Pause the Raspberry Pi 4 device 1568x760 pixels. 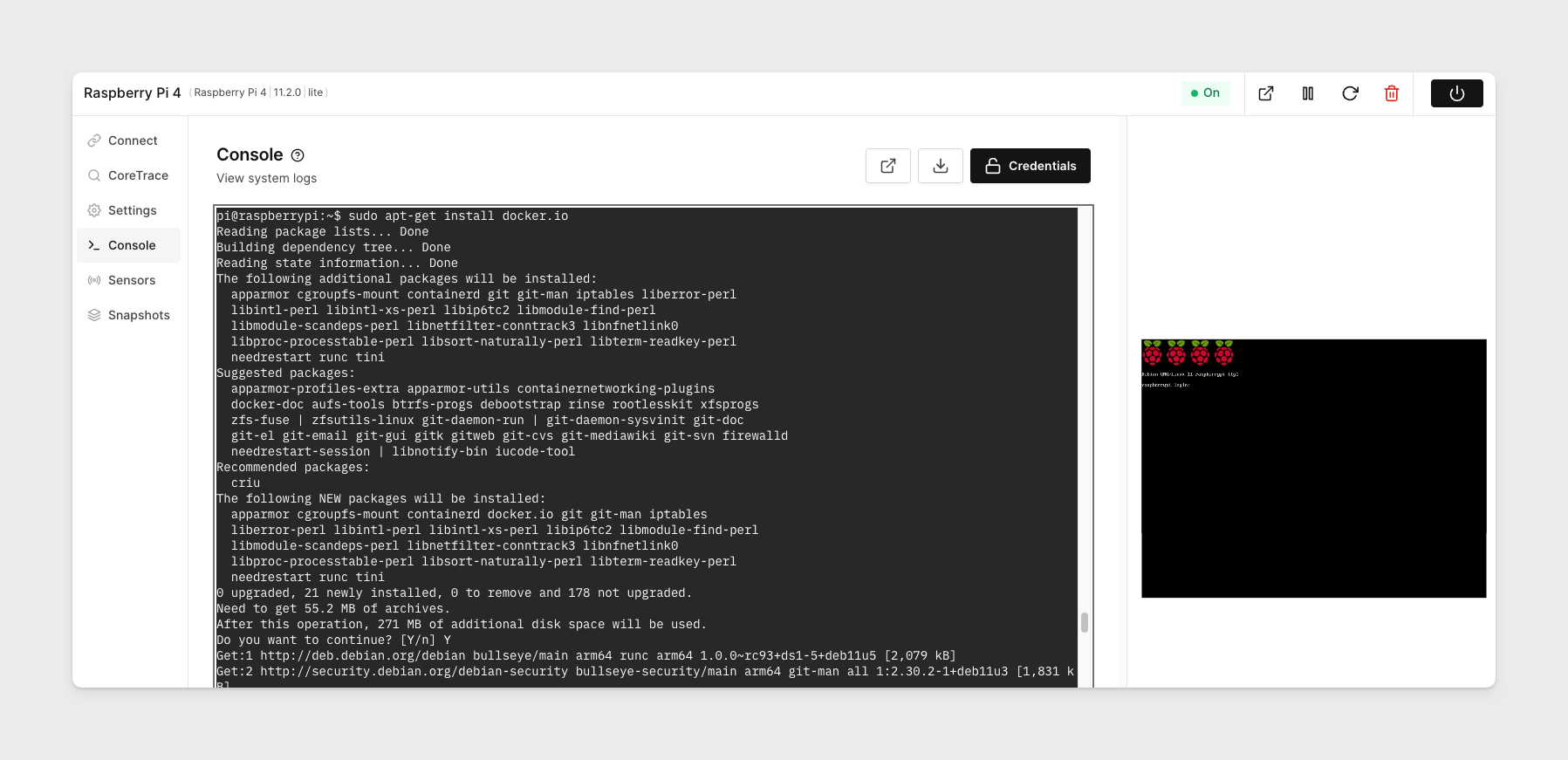point(1308,93)
